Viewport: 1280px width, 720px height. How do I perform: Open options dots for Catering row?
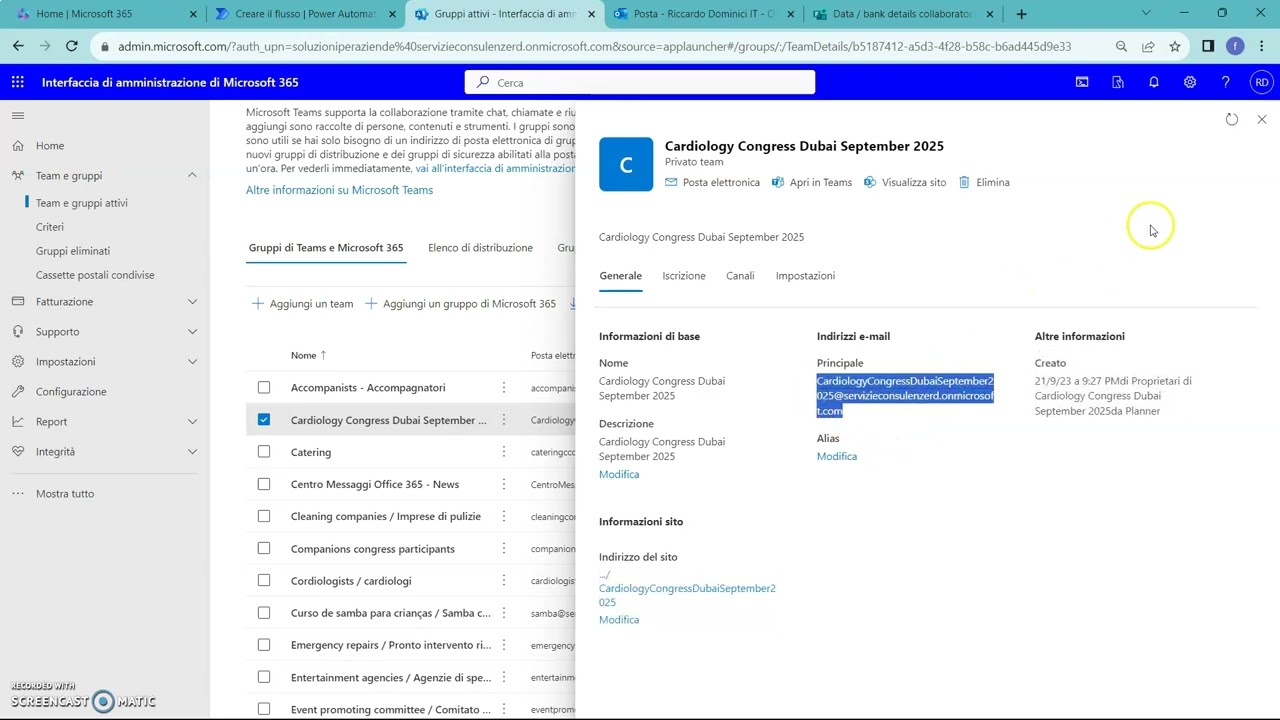pos(504,452)
